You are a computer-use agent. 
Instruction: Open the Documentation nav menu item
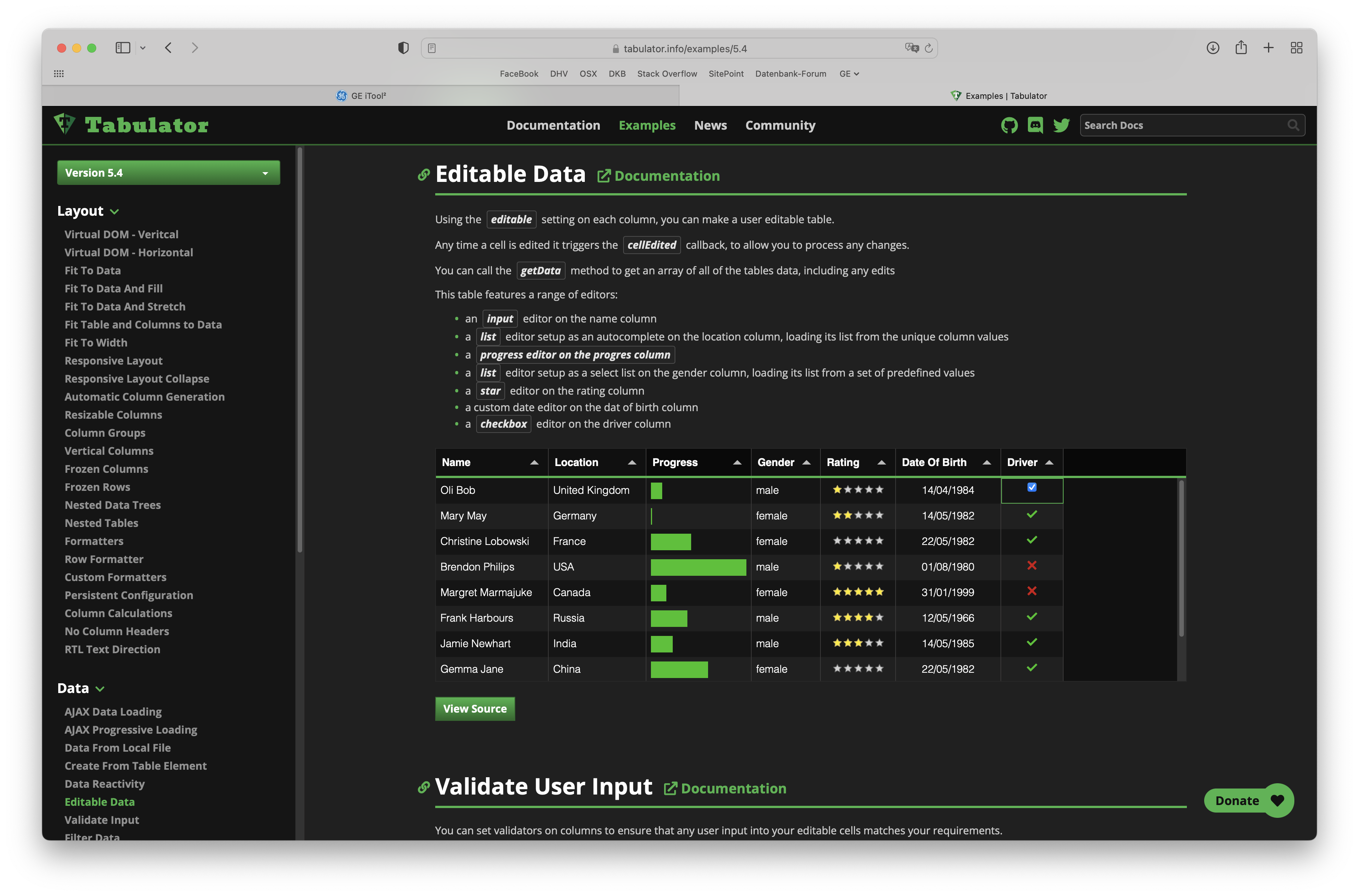coord(553,125)
